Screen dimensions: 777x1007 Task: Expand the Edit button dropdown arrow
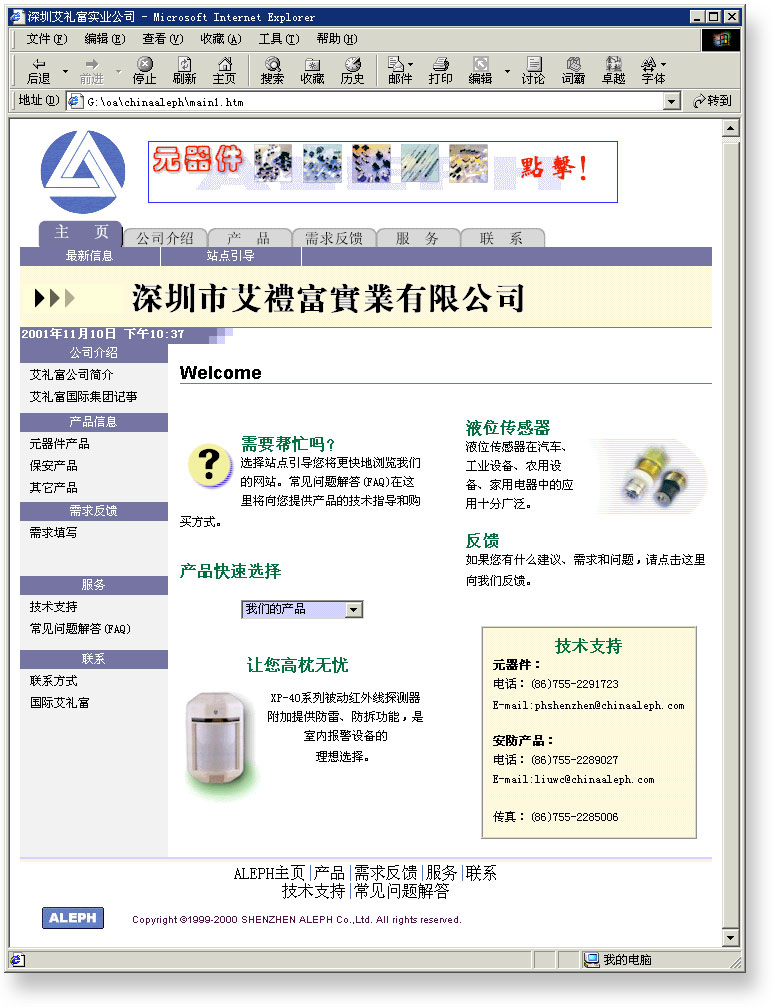(507, 71)
